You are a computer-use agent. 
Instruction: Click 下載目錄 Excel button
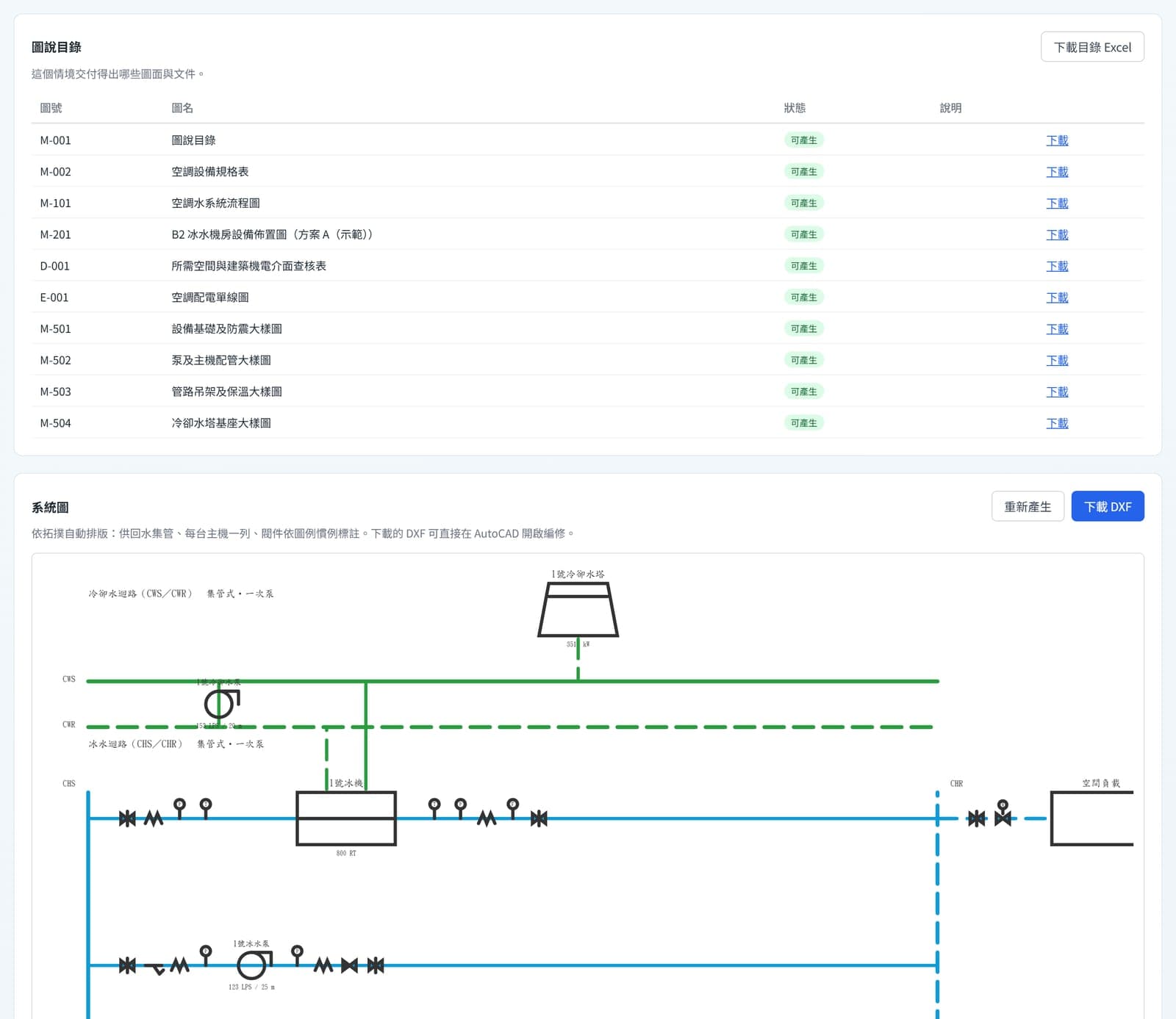[x=1092, y=47]
